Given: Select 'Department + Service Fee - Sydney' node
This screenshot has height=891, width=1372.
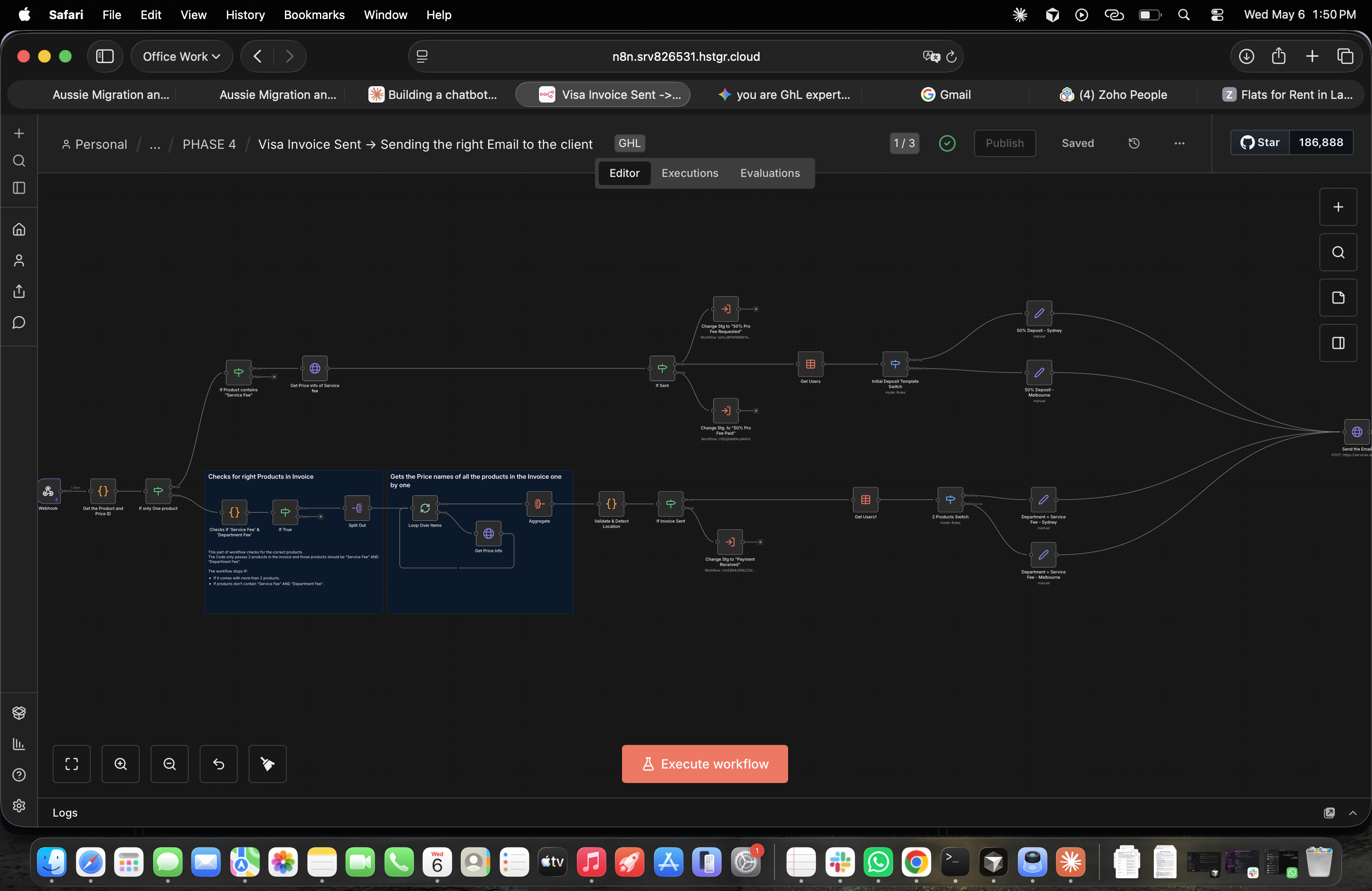Looking at the screenshot, I should [x=1044, y=499].
